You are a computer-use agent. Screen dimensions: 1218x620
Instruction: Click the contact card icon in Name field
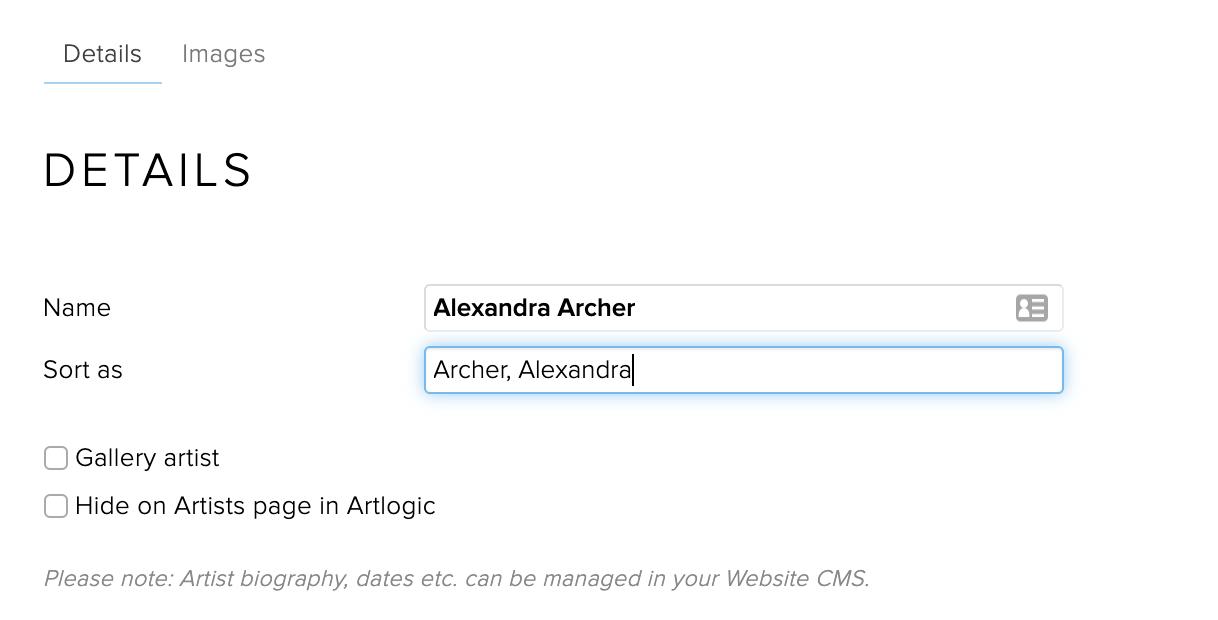coord(1031,308)
